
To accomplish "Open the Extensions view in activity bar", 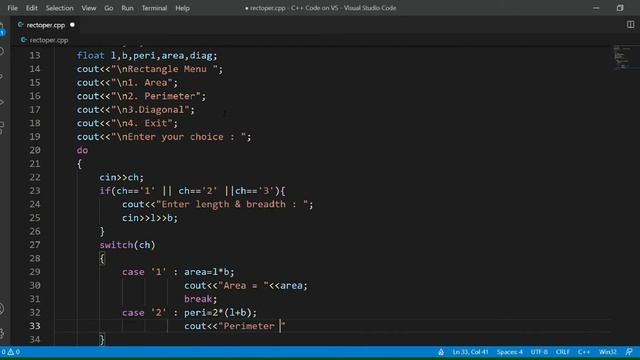I will (2, 127).
